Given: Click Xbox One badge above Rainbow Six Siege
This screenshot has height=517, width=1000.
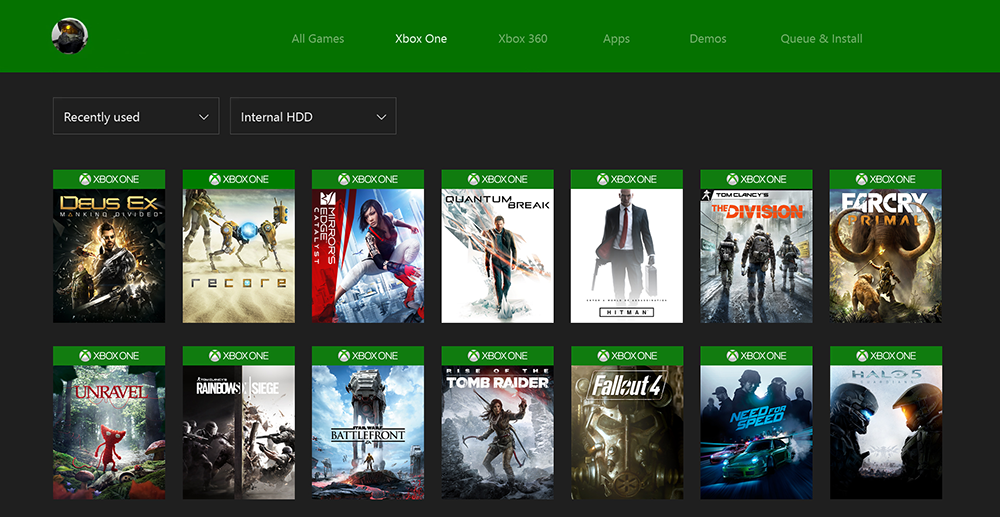Looking at the screenshot, I should 239,356.
